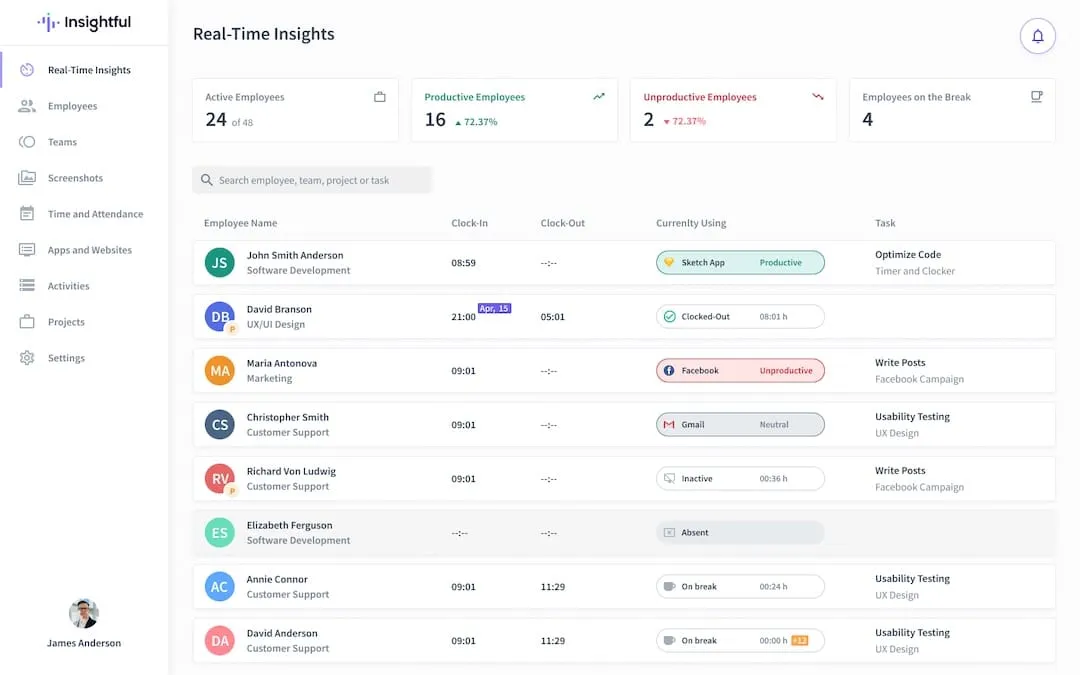Click the On break chip for Annie Connor
Viewport: 1080px width, 675px height.
pyautogui.click(x=740, y=586)
